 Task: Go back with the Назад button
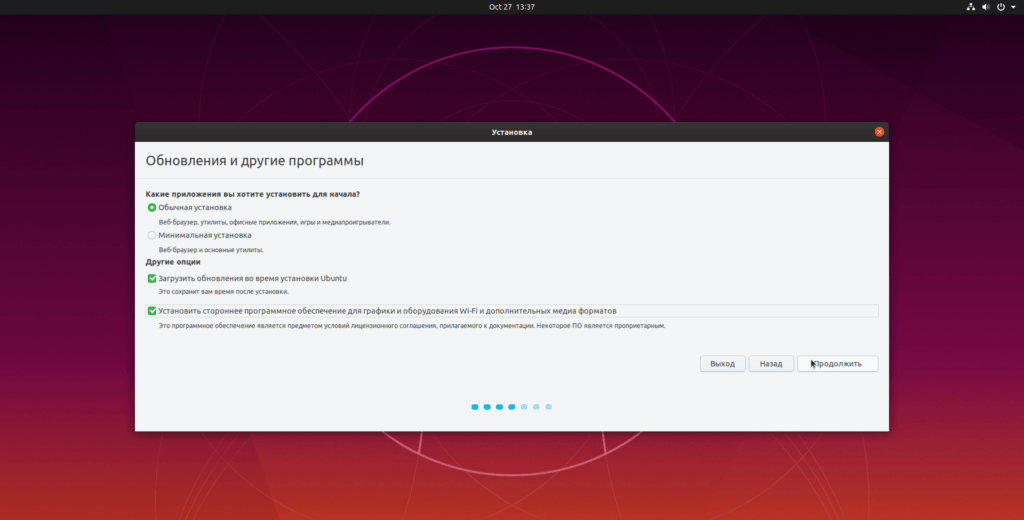tap(771, 364)
